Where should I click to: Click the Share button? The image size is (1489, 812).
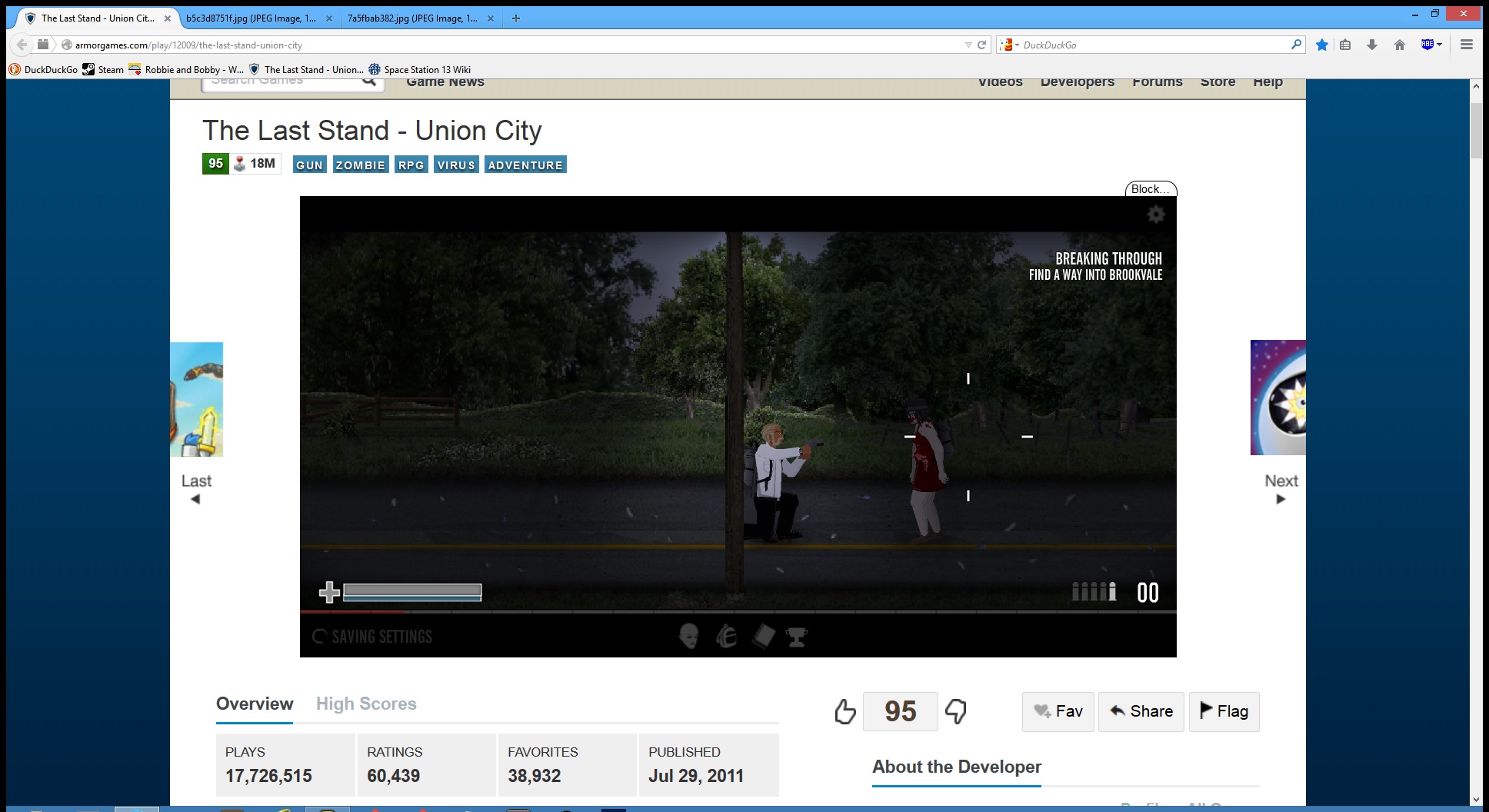click(1141, 711)
